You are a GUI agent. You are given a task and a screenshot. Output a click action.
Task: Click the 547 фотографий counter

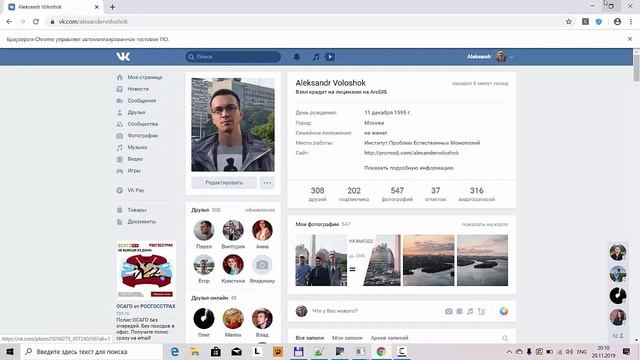pyautogui.click(x=397, y=194)
